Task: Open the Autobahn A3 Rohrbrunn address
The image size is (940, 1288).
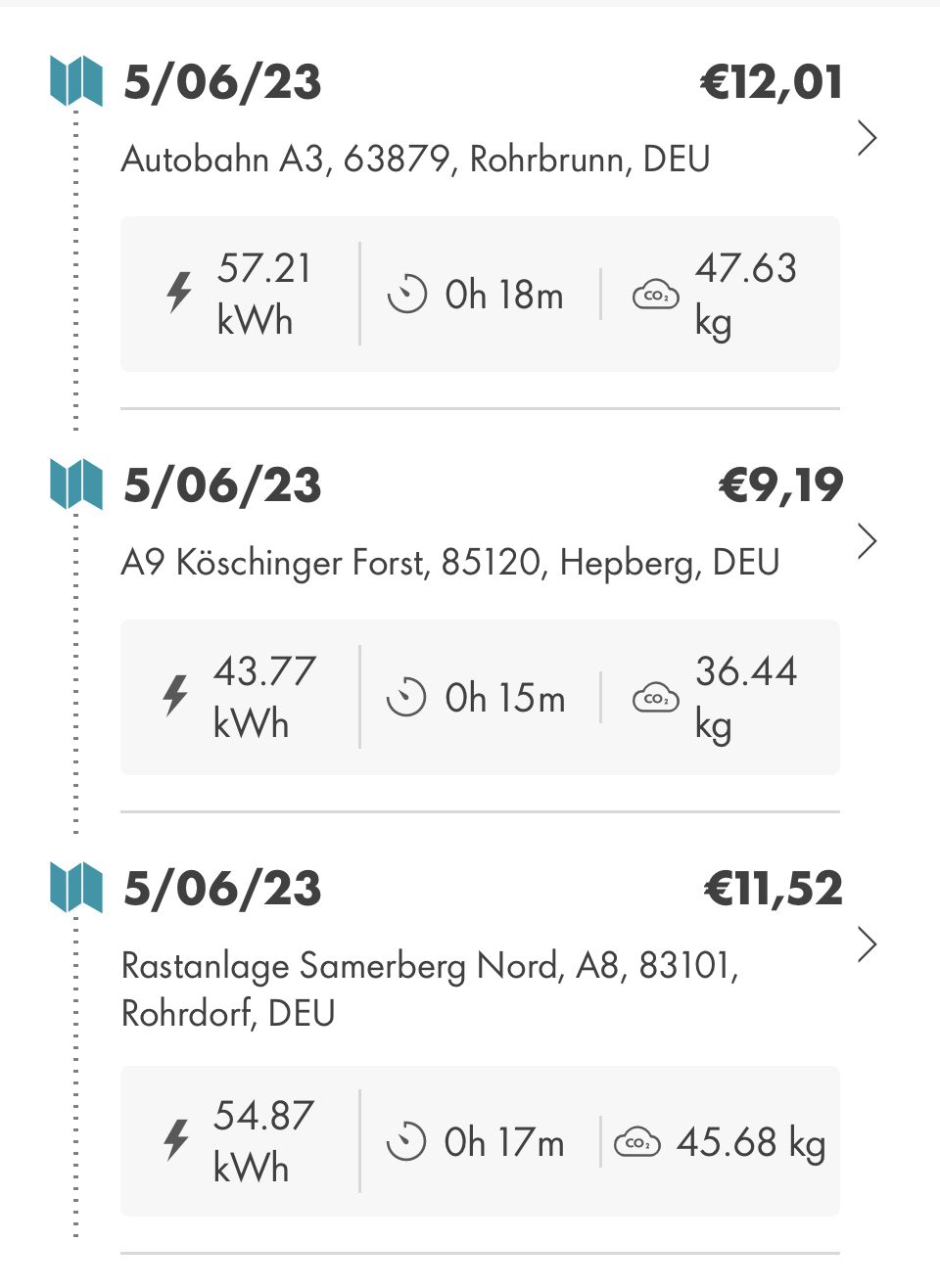Action: point(415,159)
